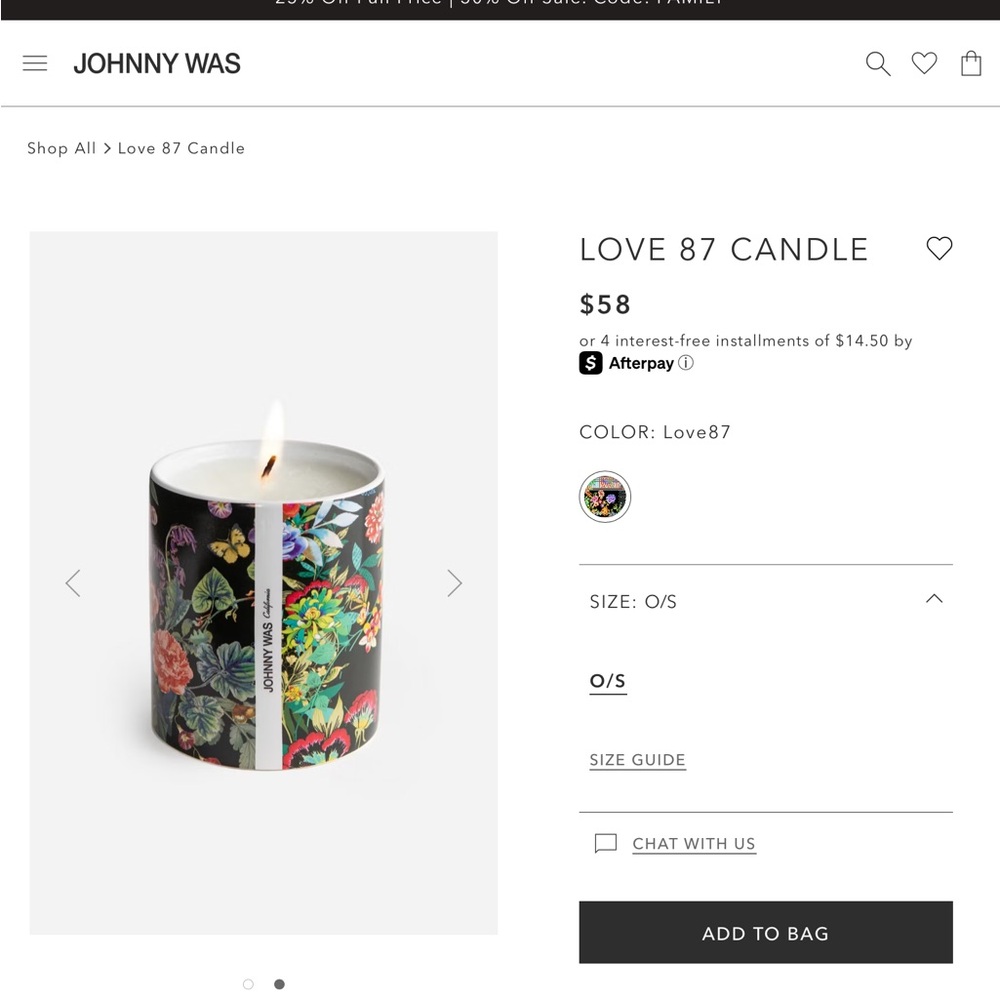The height and width of the screenshot is (1000, 1000).
Task: Open the Size Guide link
Action: pyautogui.click(x=637, y=760)
